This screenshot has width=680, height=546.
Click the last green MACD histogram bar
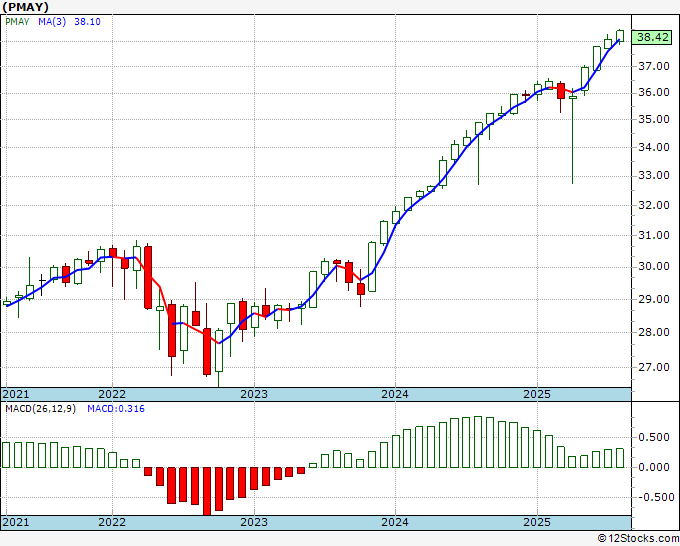[620, 458]
